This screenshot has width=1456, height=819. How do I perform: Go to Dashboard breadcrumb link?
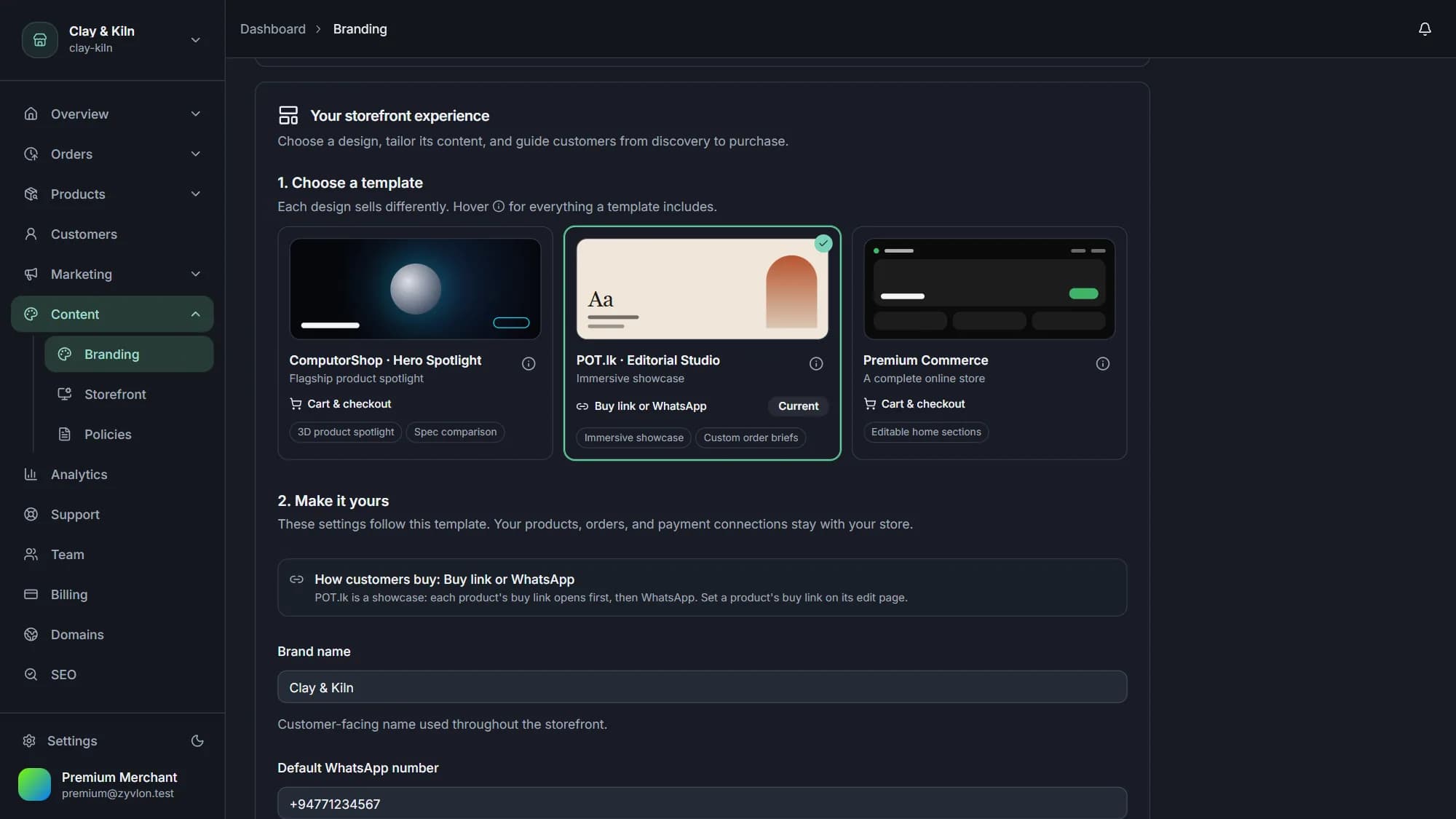273,29
